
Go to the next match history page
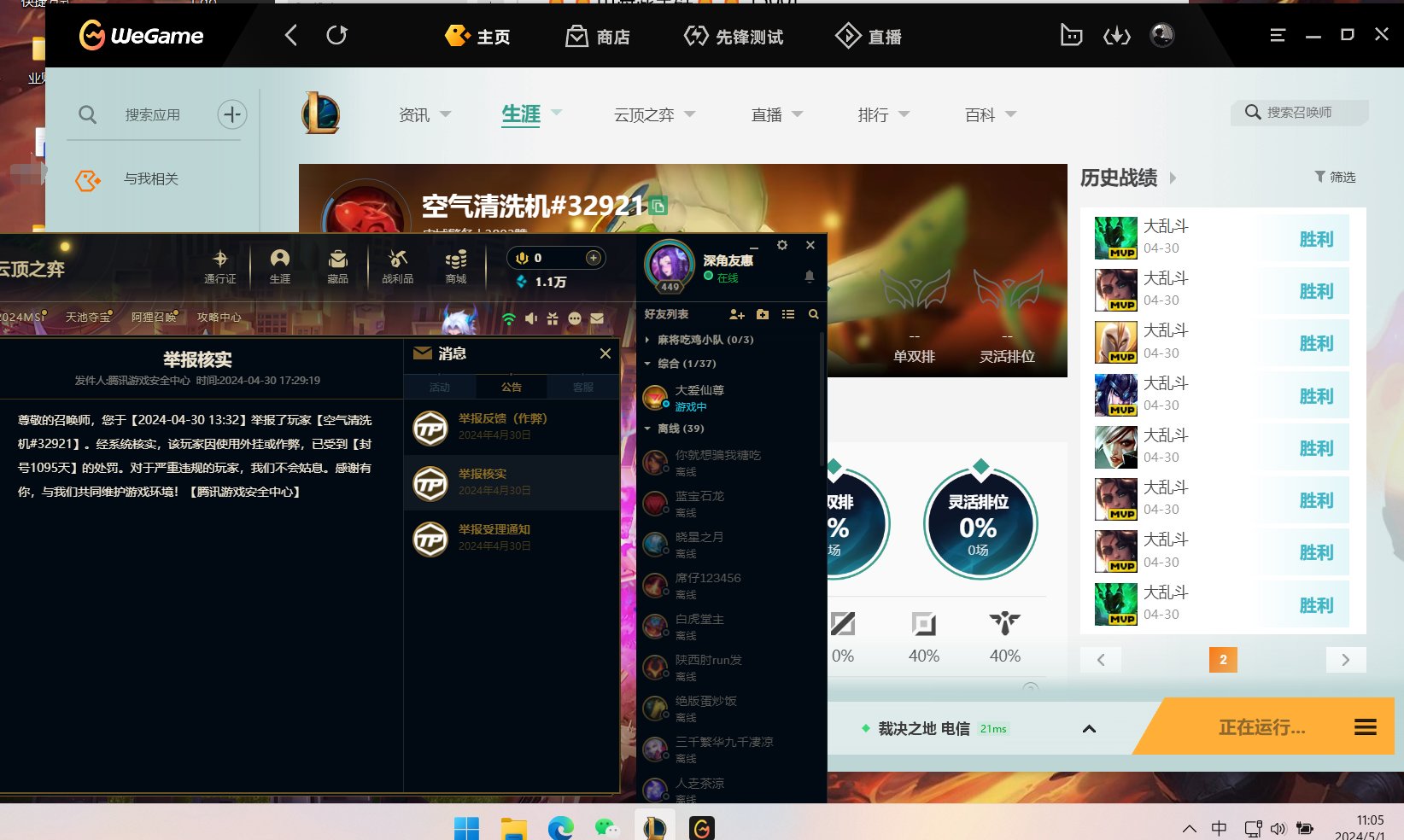pyautogui.click(x=1346, y=659)
